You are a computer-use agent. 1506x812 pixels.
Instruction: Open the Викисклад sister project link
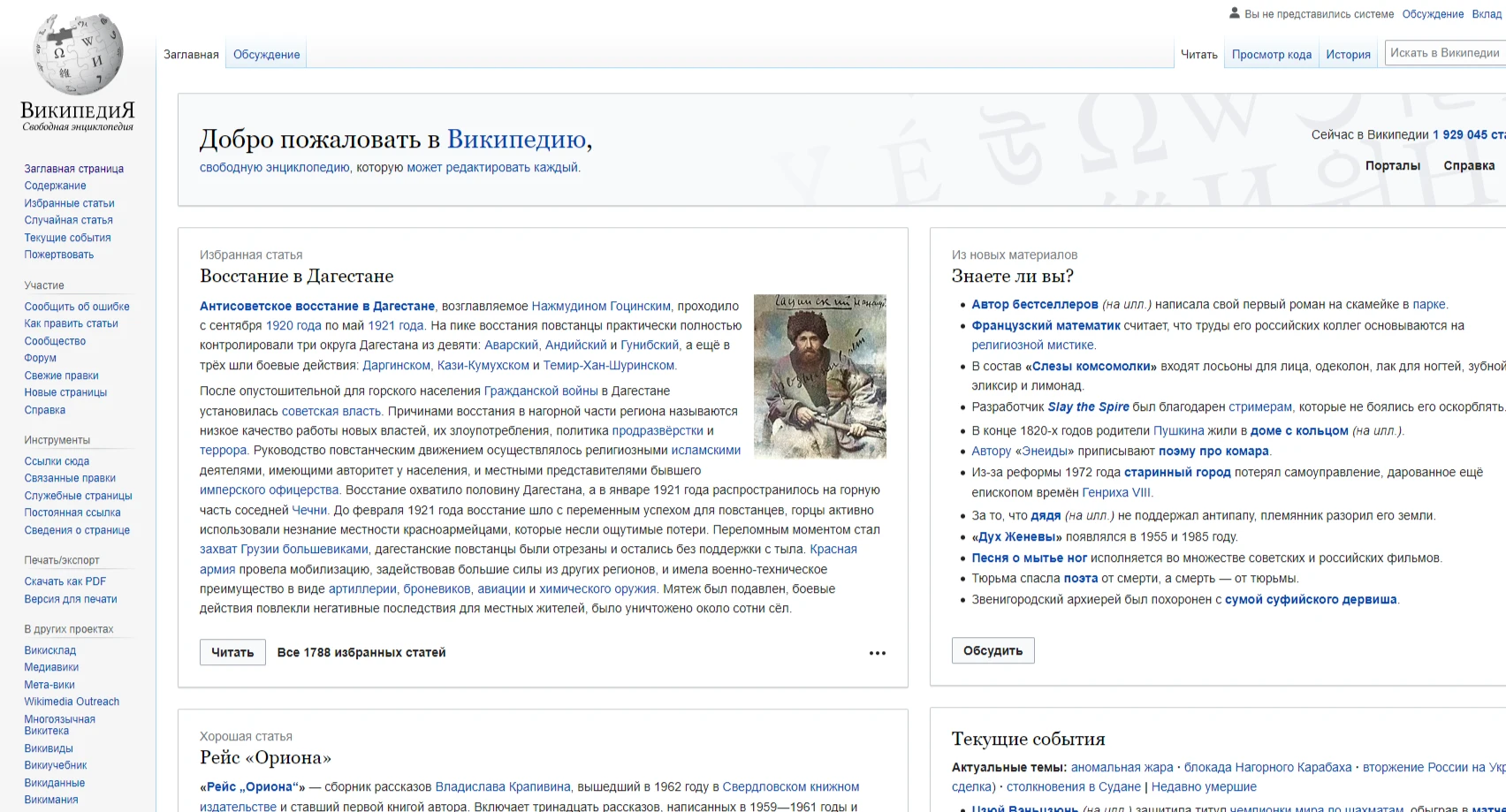[x=49, y=650]
